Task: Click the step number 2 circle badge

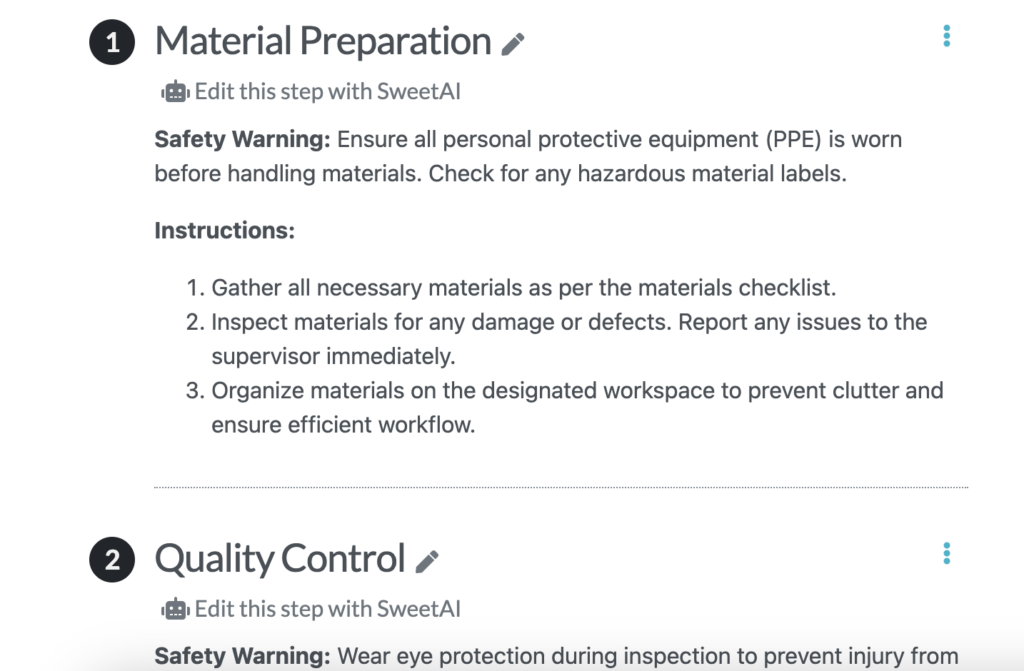Action: point(112,560)
